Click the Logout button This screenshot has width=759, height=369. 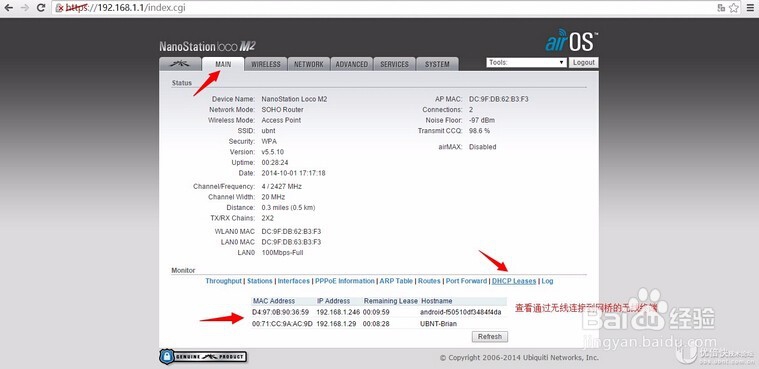pos(583,62)
